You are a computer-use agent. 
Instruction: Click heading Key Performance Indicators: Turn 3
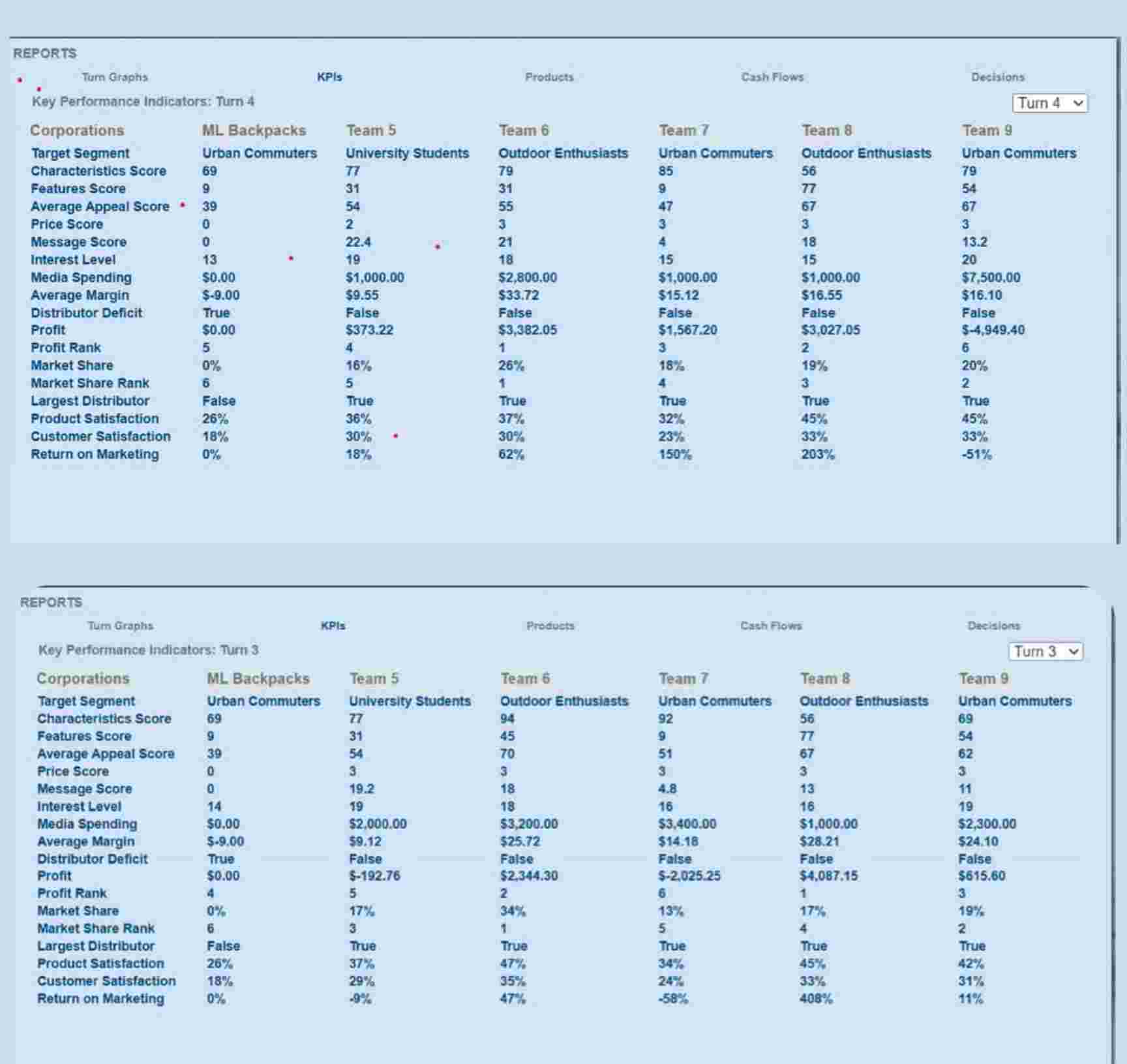[x=148, y=650]
